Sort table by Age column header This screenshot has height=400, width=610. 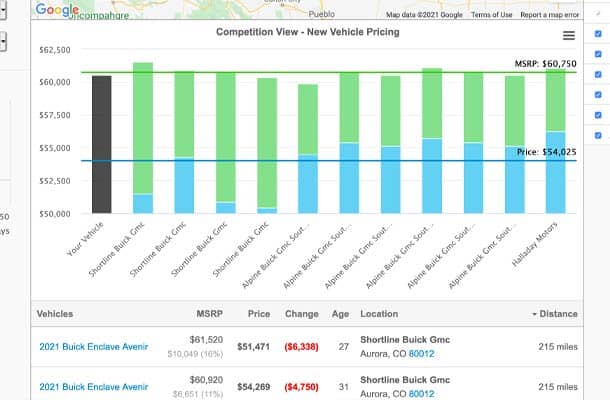(340, 314)
